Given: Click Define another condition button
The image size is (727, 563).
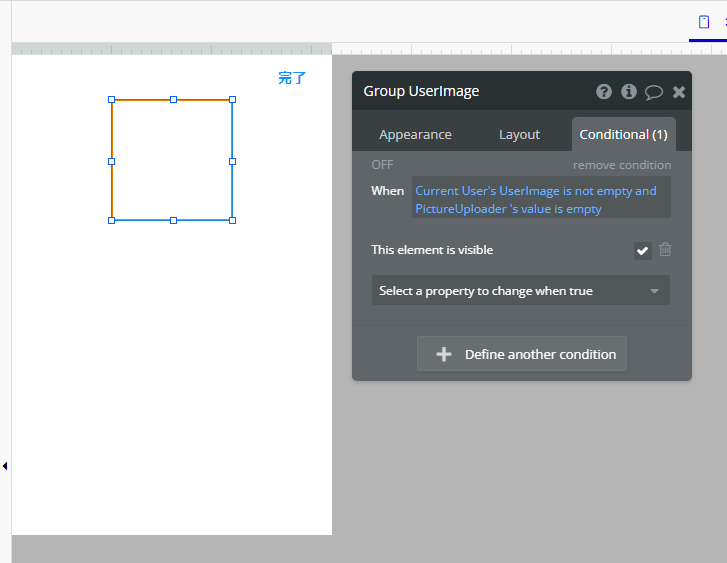Looking at the screenshot, I should (522, 354).
